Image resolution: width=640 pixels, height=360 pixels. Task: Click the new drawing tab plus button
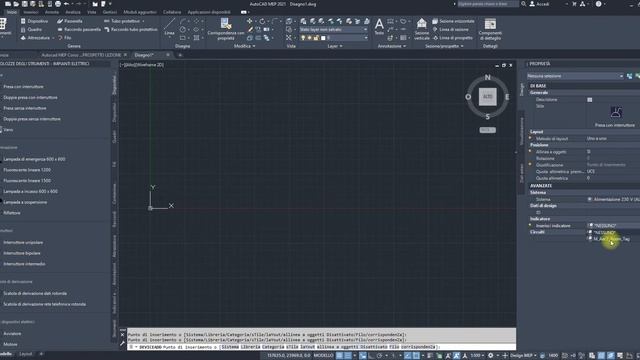(x=180, y=55)
